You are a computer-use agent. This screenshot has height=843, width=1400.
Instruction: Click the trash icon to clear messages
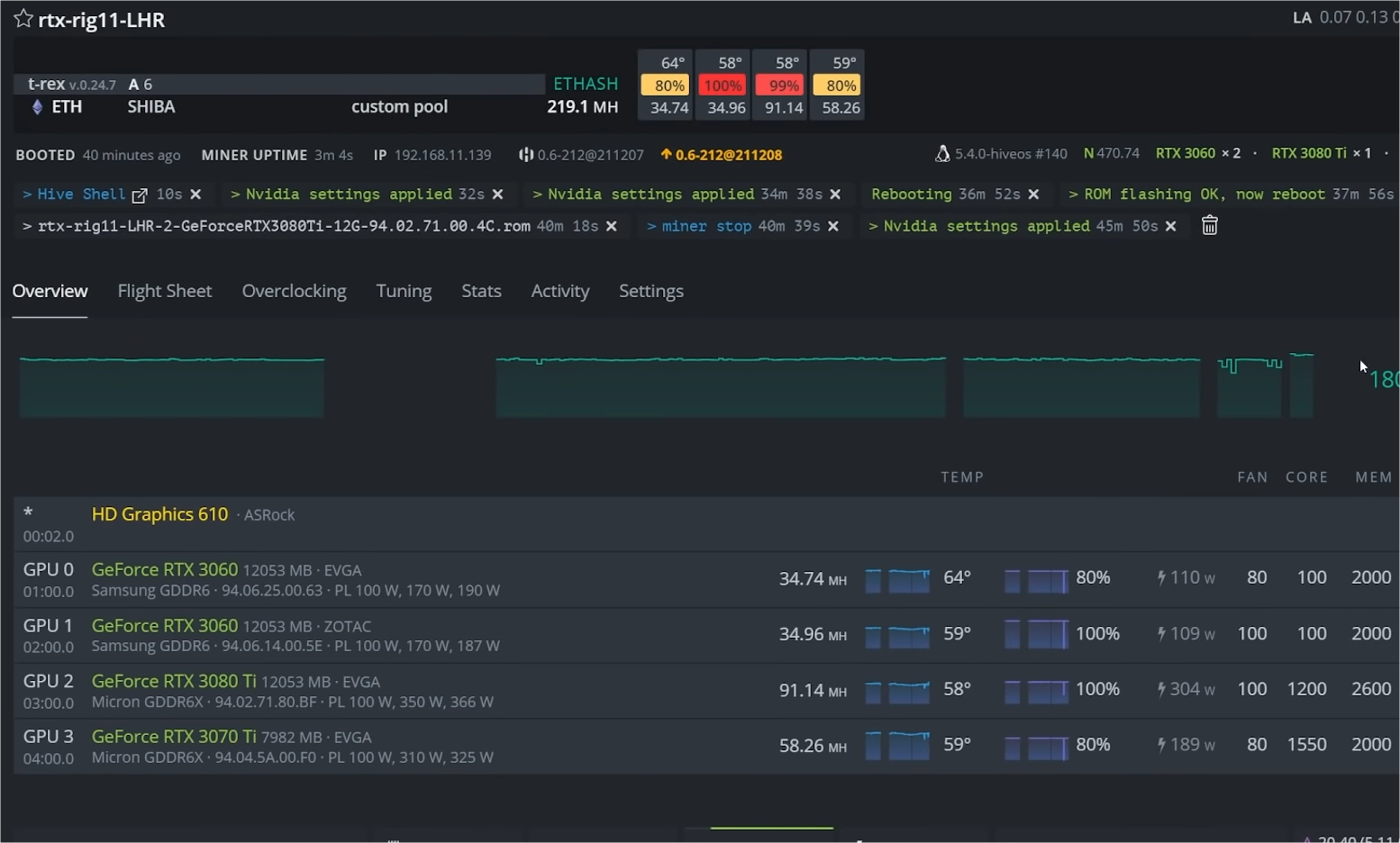pos(1209,226)
